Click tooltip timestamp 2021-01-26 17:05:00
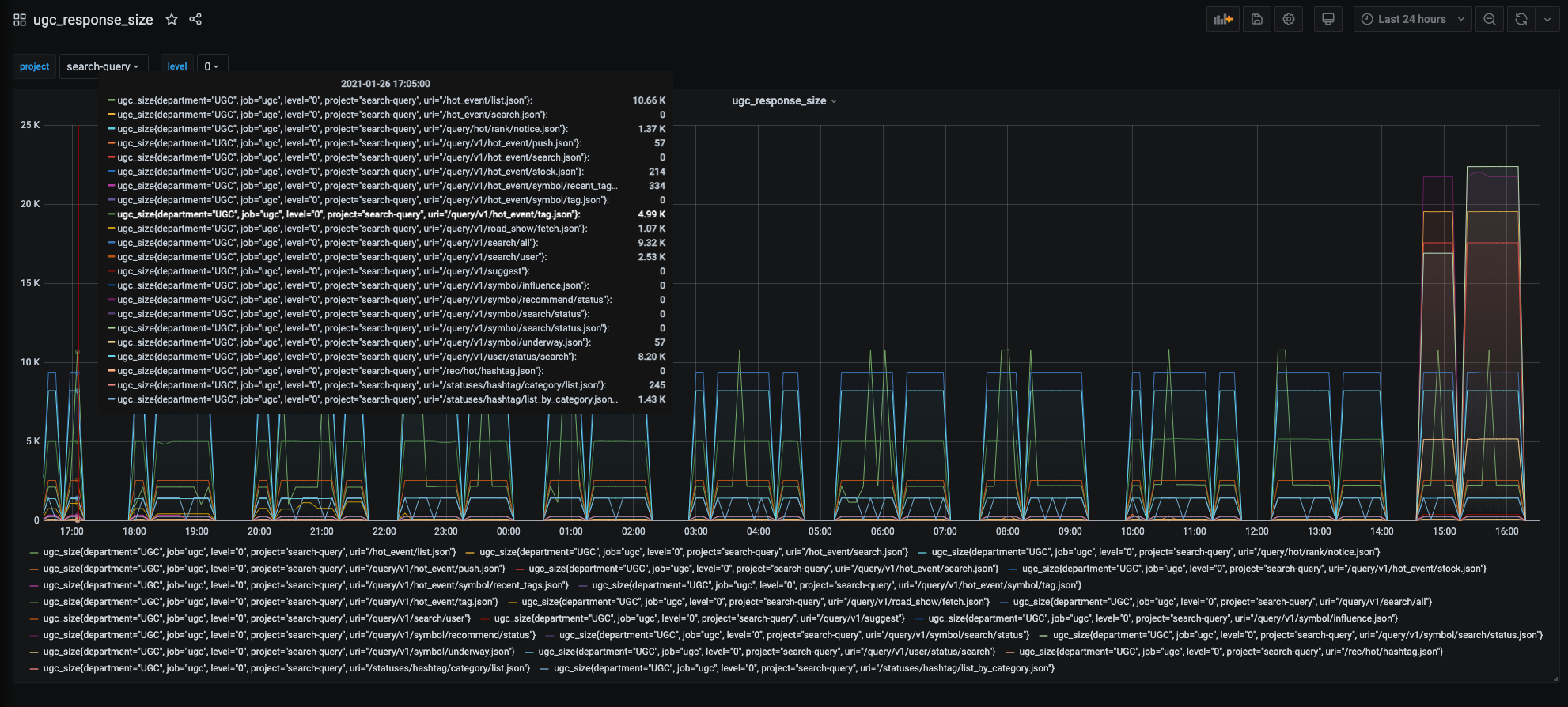This screenshot has height=707, width=1568. 385,84
